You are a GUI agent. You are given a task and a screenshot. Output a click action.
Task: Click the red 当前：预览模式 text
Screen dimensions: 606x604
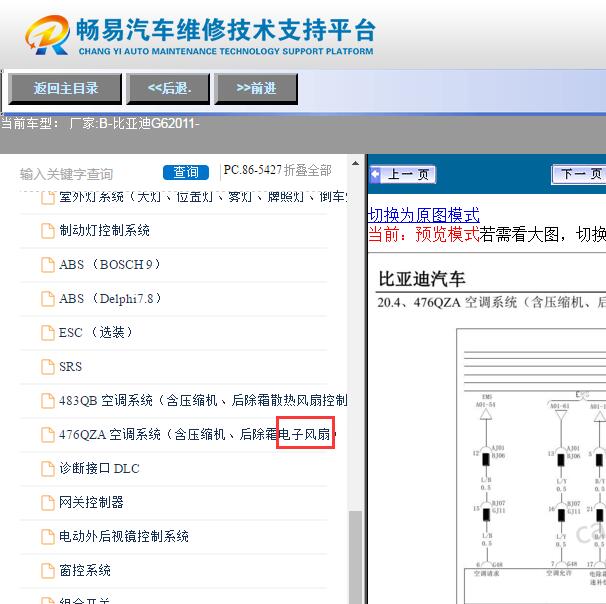pos(424,234)
